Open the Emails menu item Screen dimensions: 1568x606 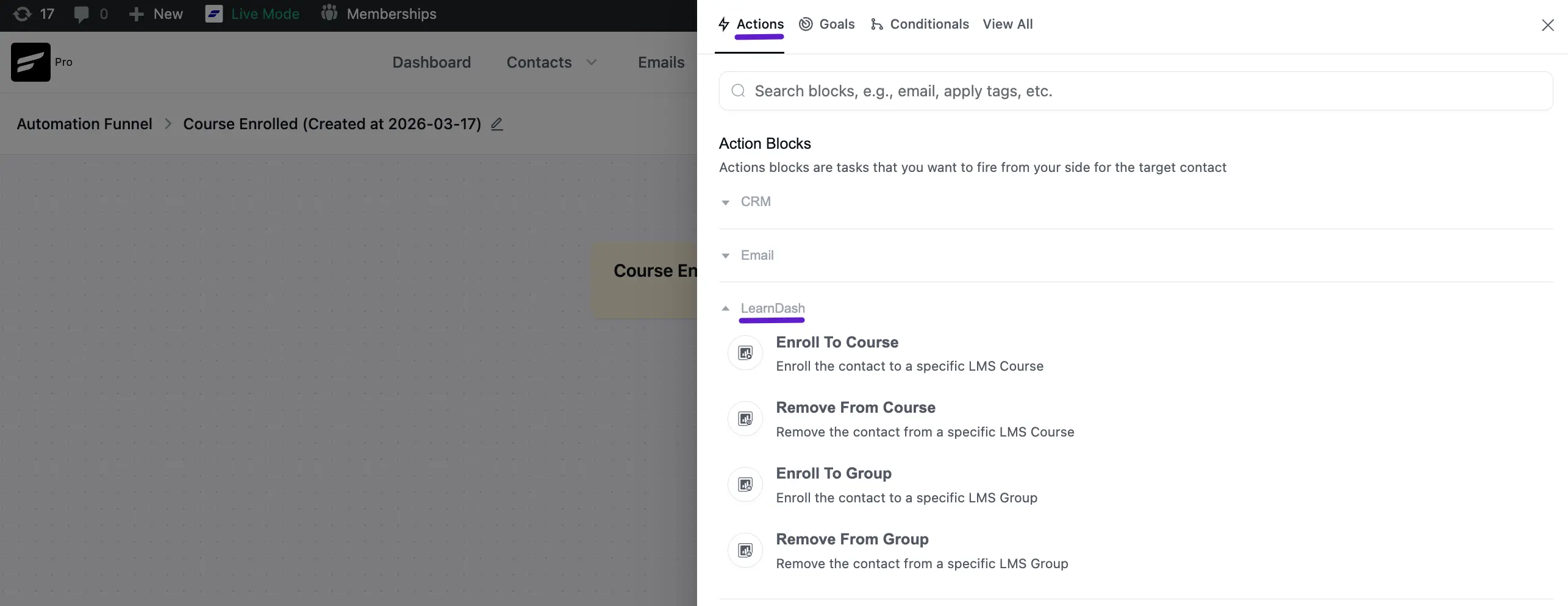click(x=661, y=62)
